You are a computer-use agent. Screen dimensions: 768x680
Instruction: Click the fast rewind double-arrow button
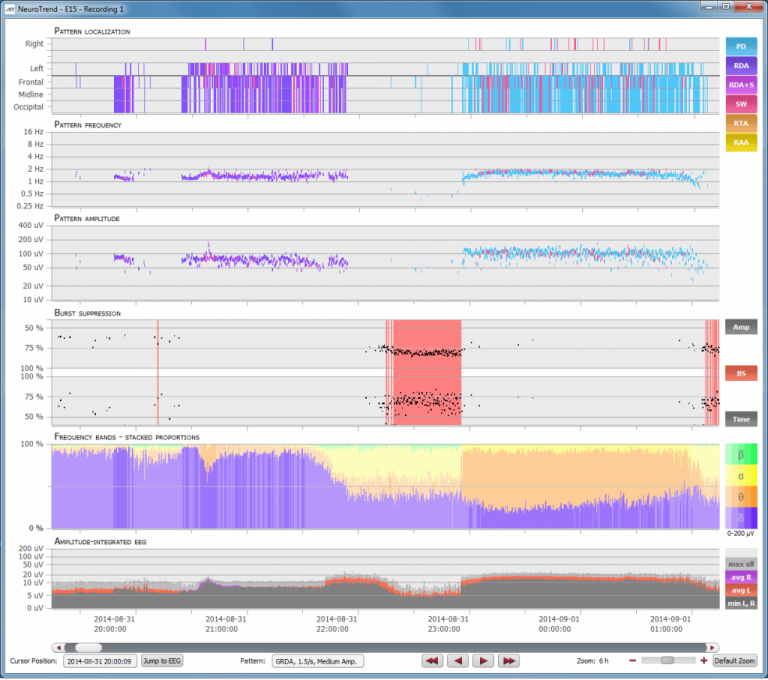[432, 661]
